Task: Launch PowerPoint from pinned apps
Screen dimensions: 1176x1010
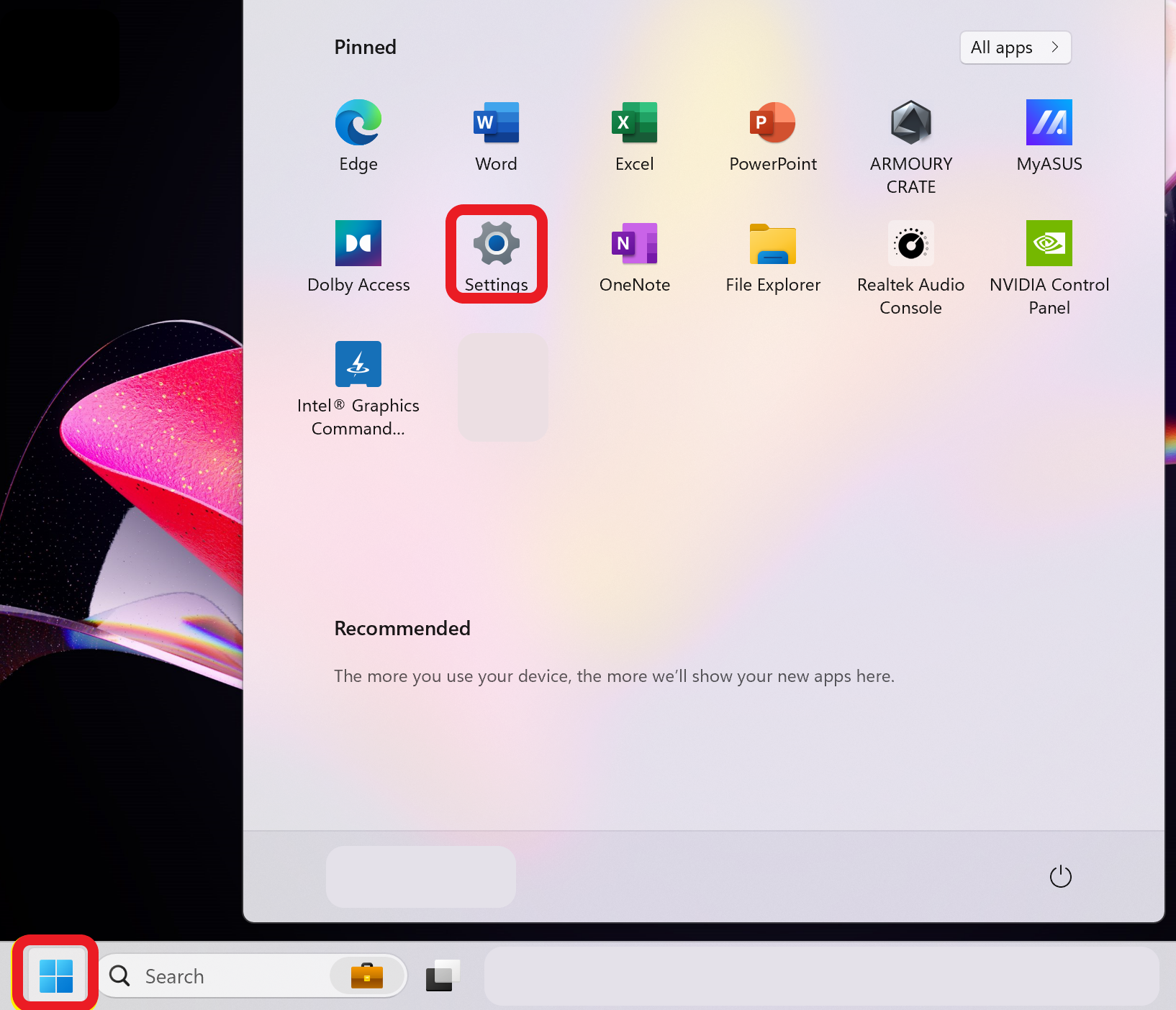Action: tap(773, 137)
